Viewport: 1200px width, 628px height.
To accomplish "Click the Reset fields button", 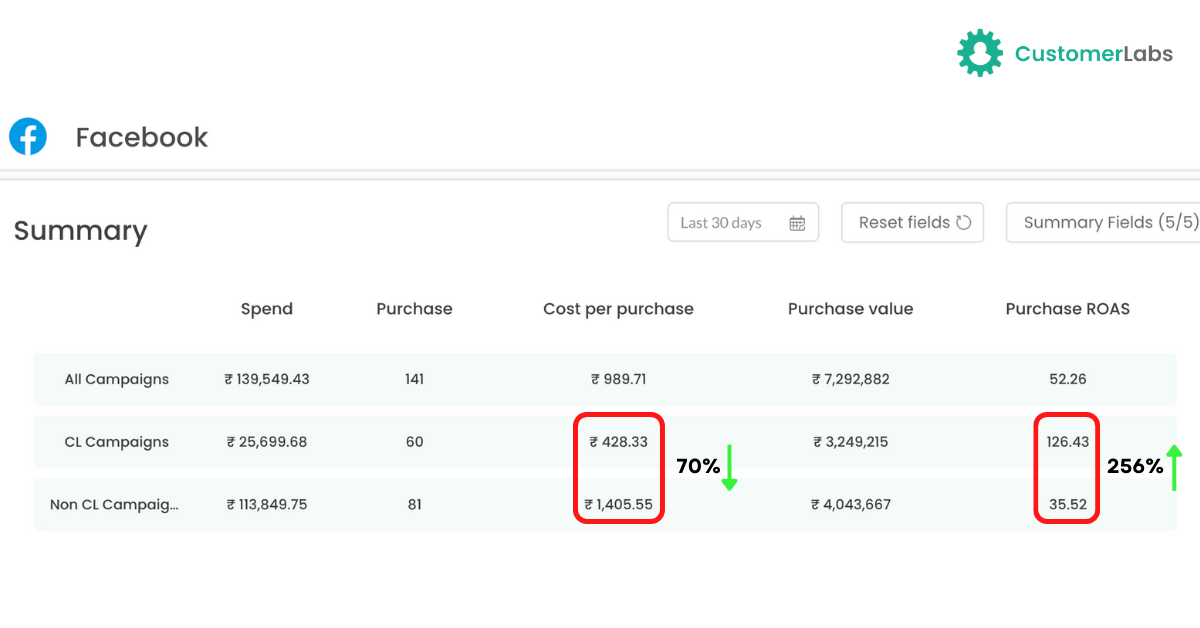I will [x=913, y=223].
